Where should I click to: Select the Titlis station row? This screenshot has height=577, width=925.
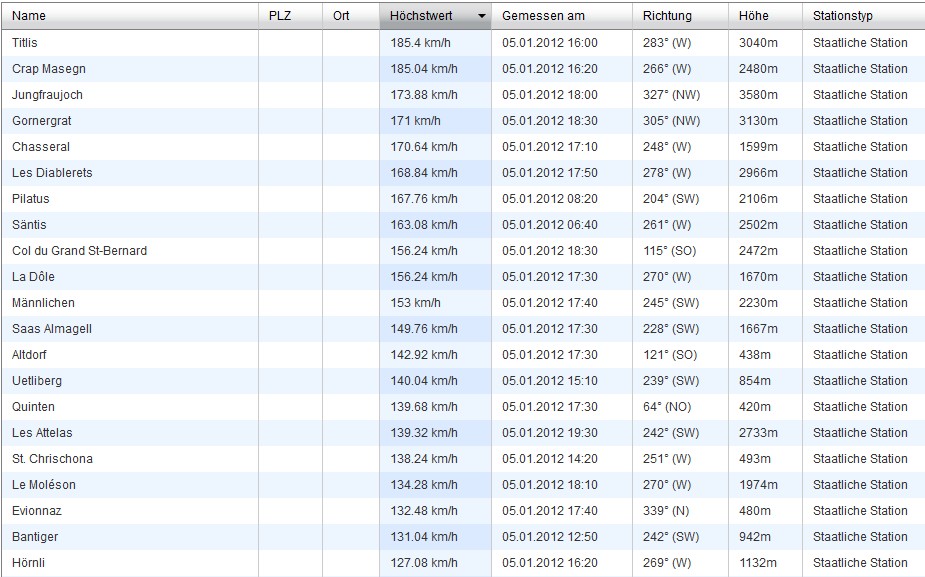click(x=25, y=43)
